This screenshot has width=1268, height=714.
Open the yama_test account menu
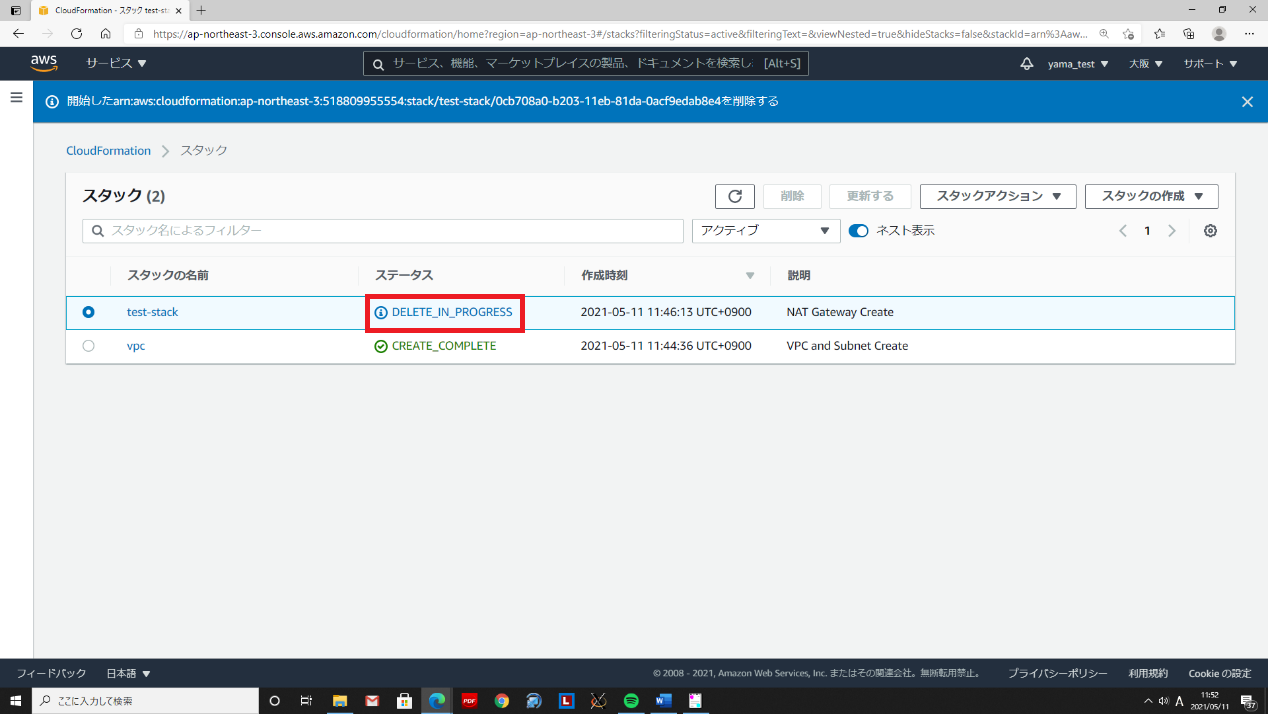point(1078,64)
